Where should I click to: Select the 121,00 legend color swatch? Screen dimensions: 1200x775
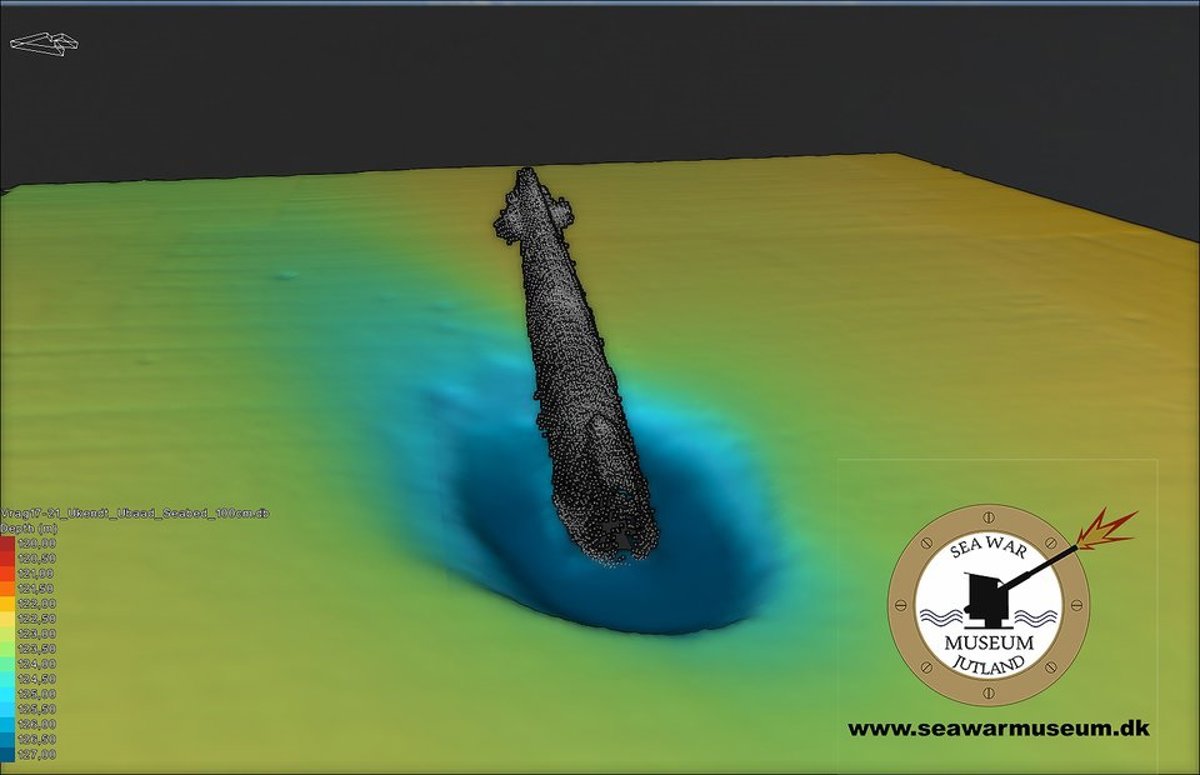7,573
